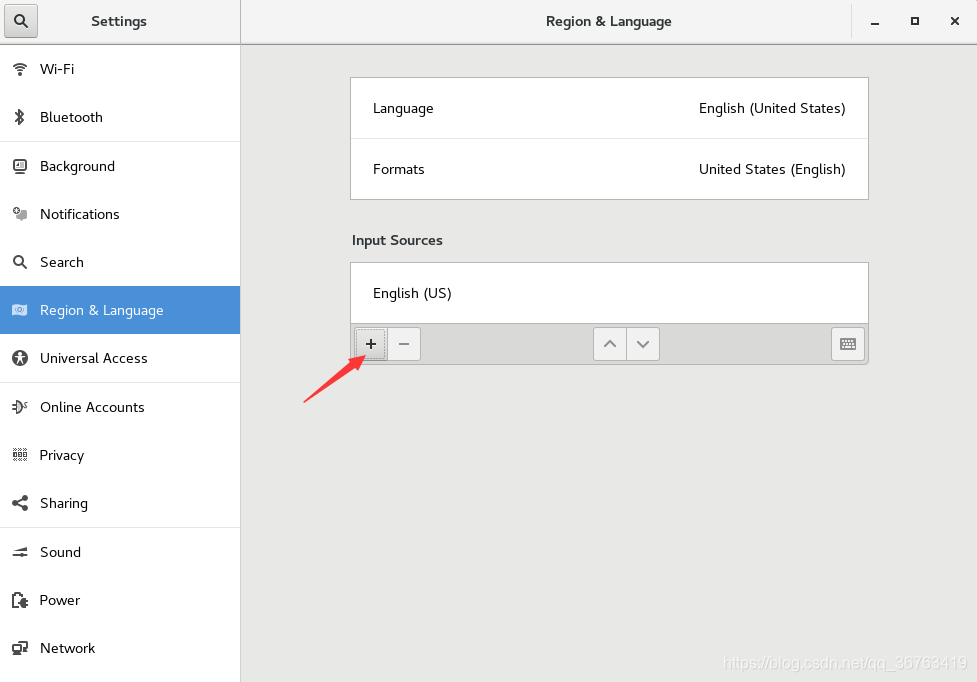The image size is (977, 682).
Task: Select English (US) input source
Action: pyautogui.click(x=609, y=293)
